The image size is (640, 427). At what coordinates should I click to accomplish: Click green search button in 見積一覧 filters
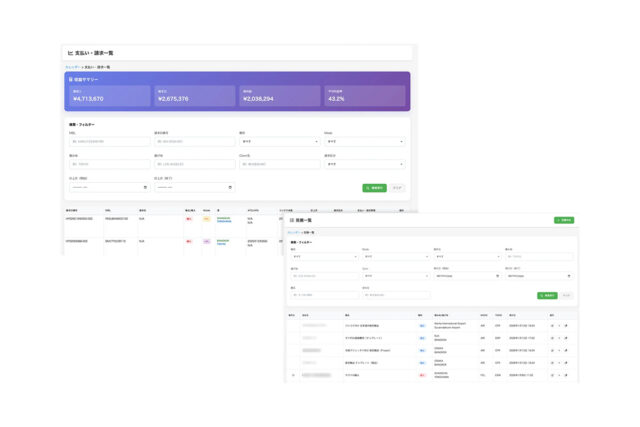547,295
